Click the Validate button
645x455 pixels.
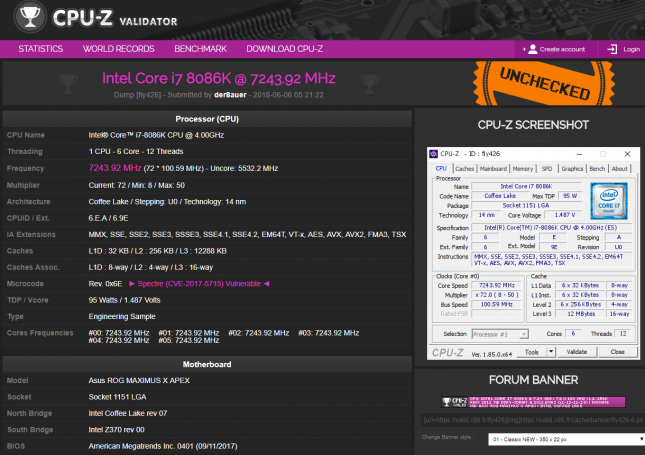577,352
